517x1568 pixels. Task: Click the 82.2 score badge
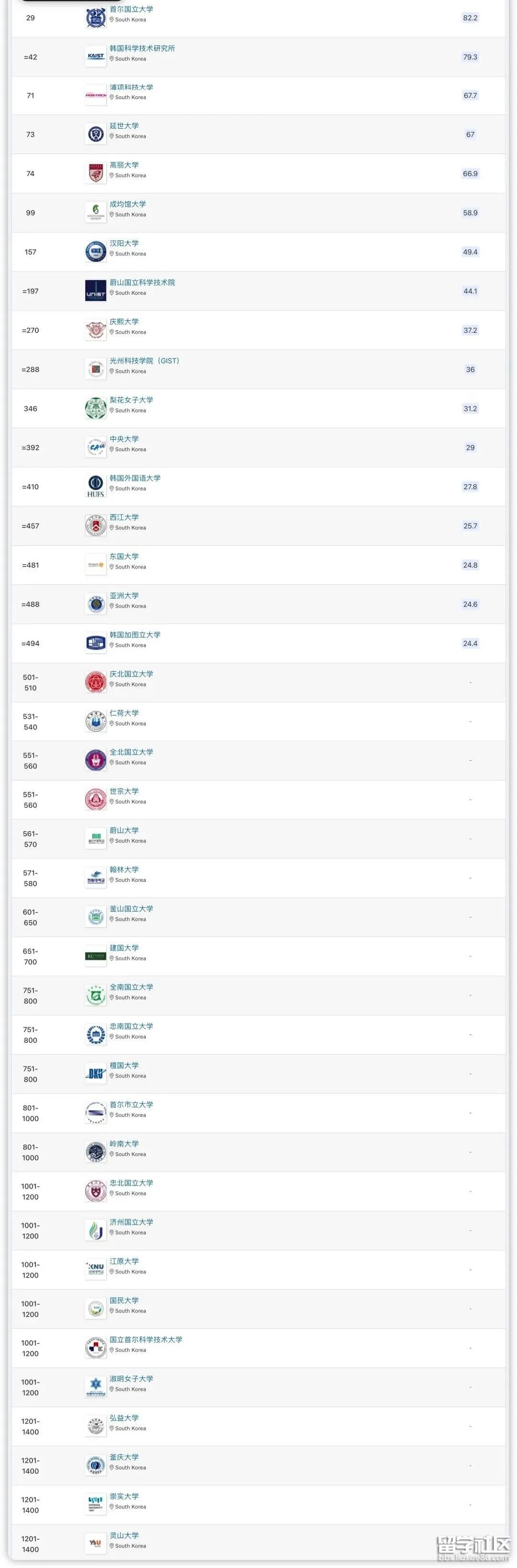pos(470,18)
